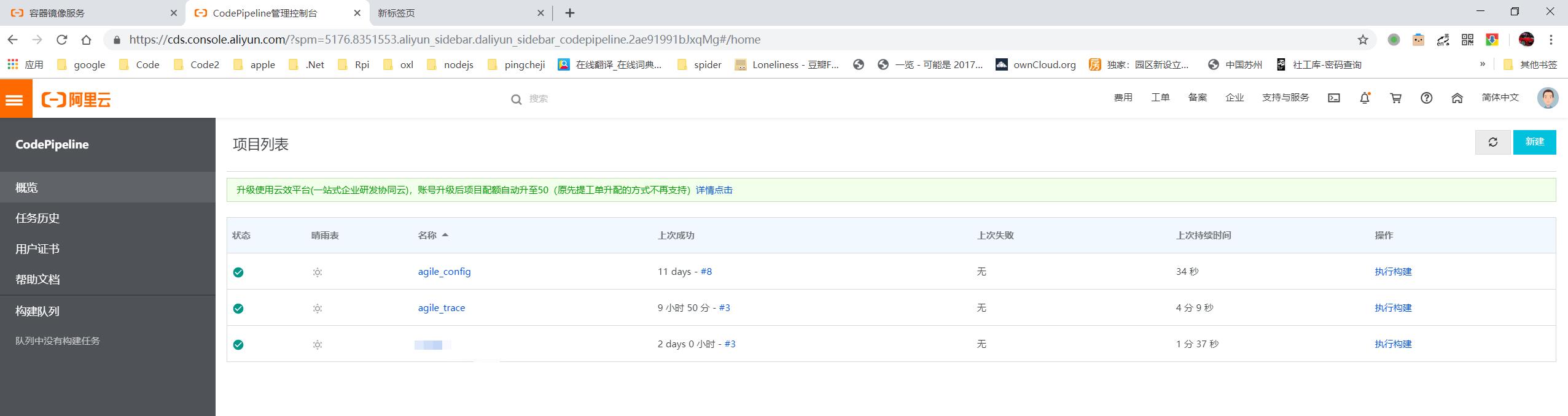Sort projects by 名称 column arrow
Screen dimensions: 1568x416
point(445,235)
